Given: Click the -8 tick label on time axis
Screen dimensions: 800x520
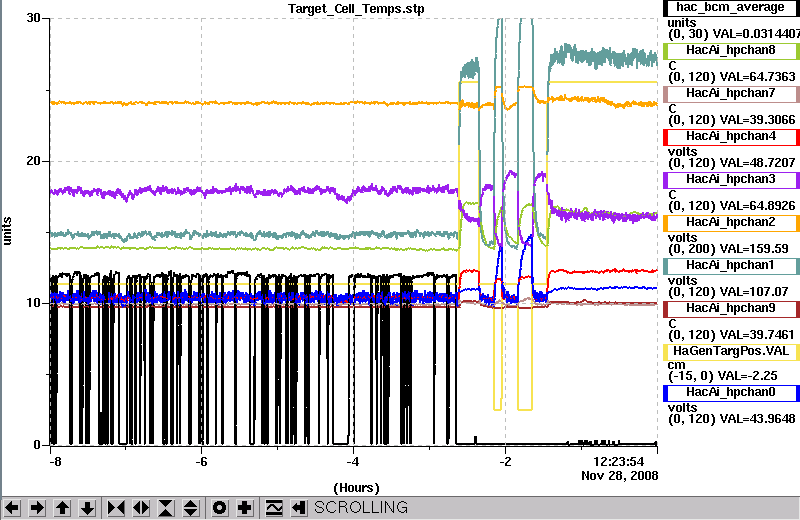Looking at the screenshot, I should 55,462.
